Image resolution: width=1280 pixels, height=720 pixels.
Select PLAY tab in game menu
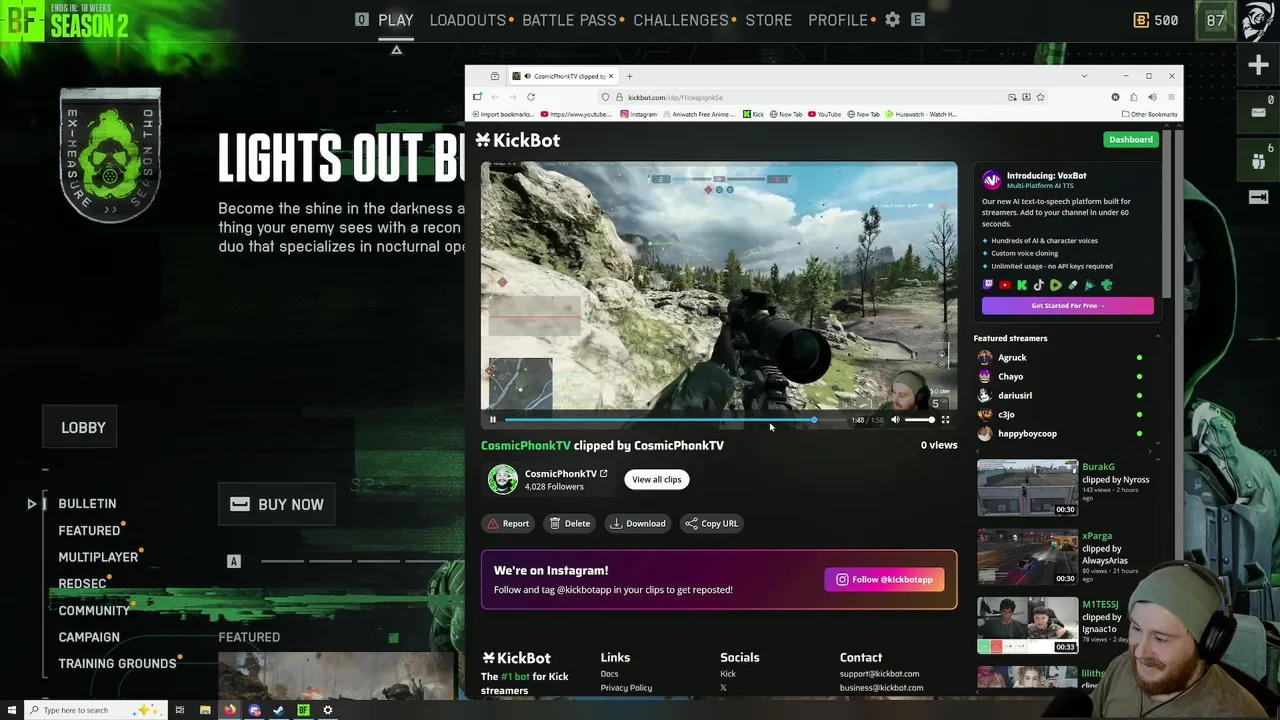[395, 20]
